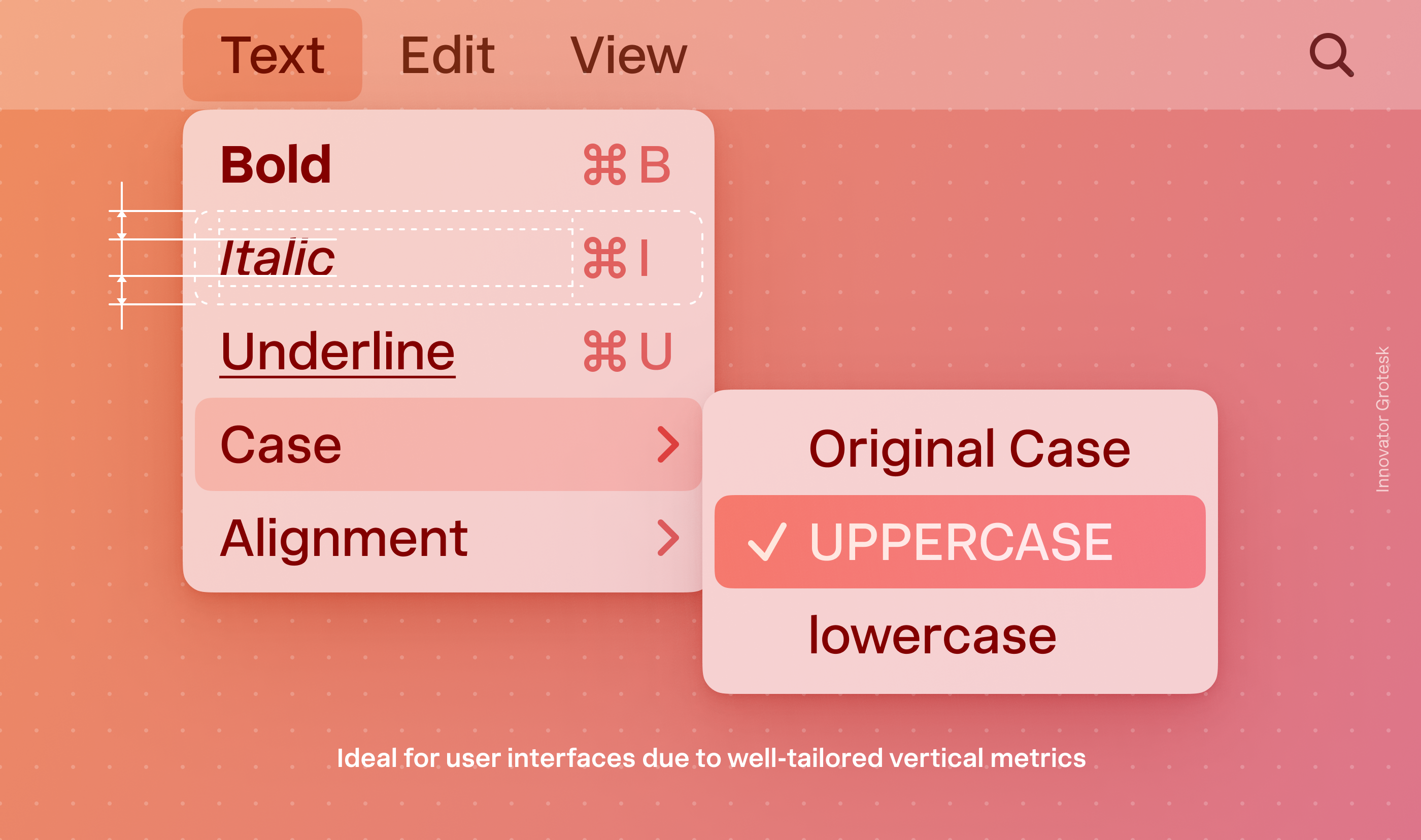Click the checkmark beside UPPERCASE

(x=766, y=542)
